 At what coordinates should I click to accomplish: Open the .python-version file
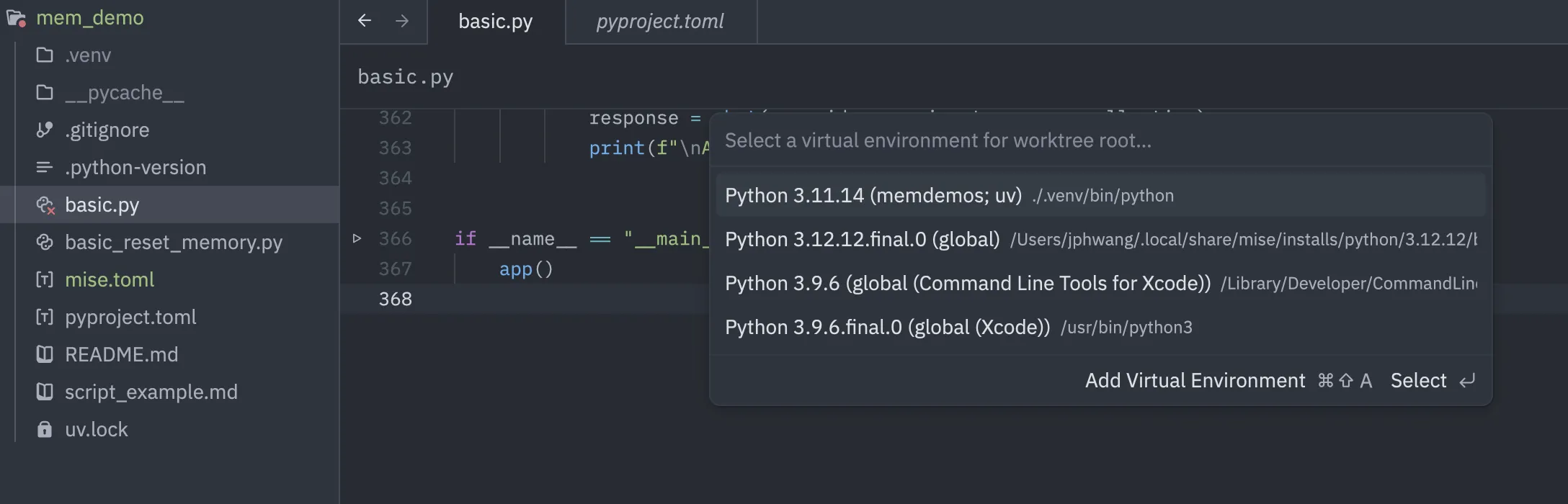(x=170, y=167)
